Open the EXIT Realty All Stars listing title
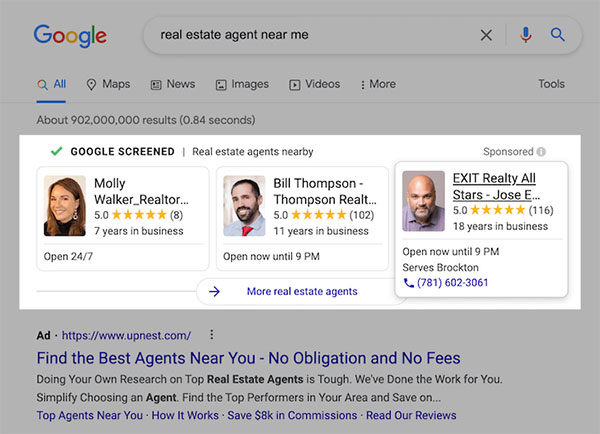Image resolution: width=600 pixels, height=434 pixels. pos(496,186)
